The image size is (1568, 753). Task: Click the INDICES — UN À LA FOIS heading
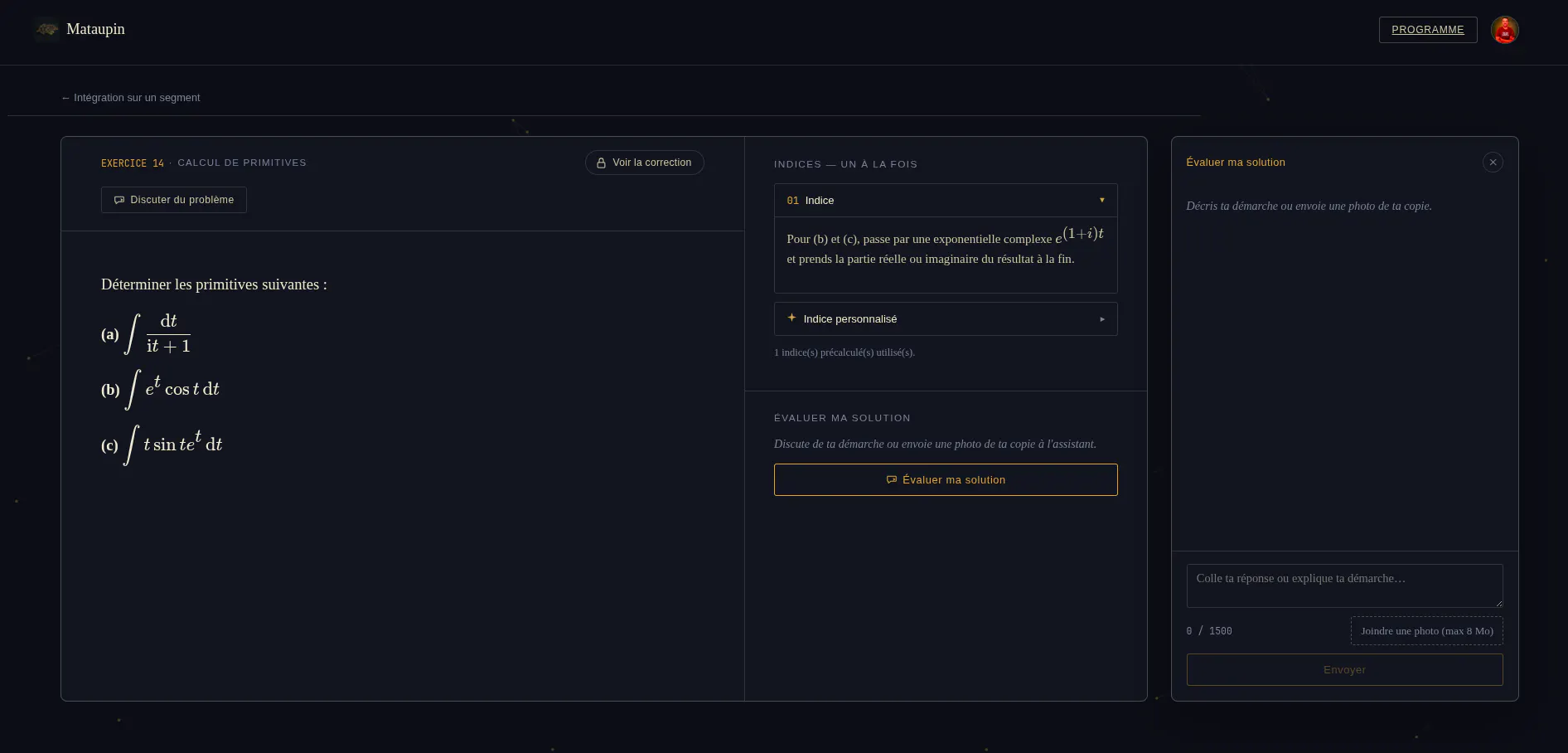click(x=845, y=164)
